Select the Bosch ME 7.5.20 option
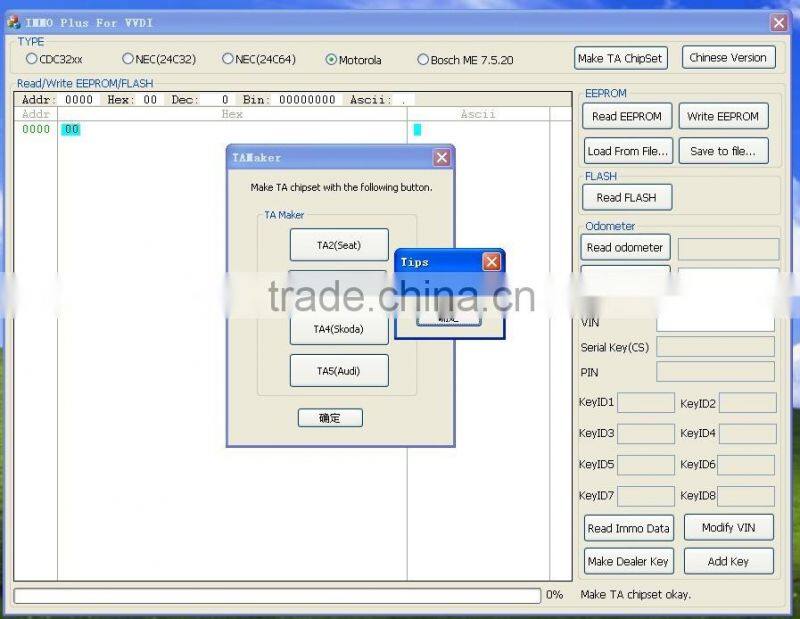This screenshot has width=800, height=619. click(x=423, y=59)
